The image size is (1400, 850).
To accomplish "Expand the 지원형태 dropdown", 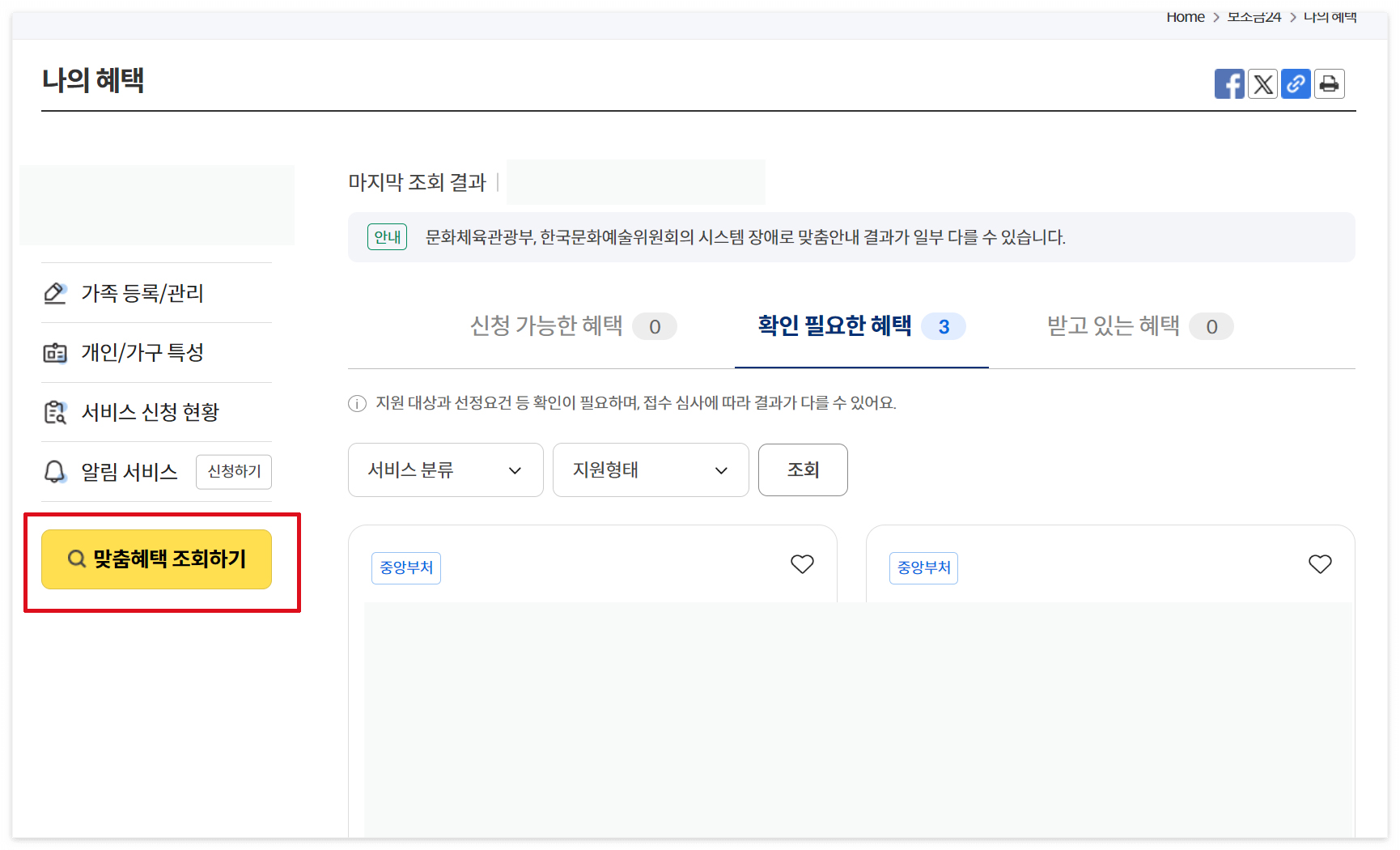I will coord(651,470).
